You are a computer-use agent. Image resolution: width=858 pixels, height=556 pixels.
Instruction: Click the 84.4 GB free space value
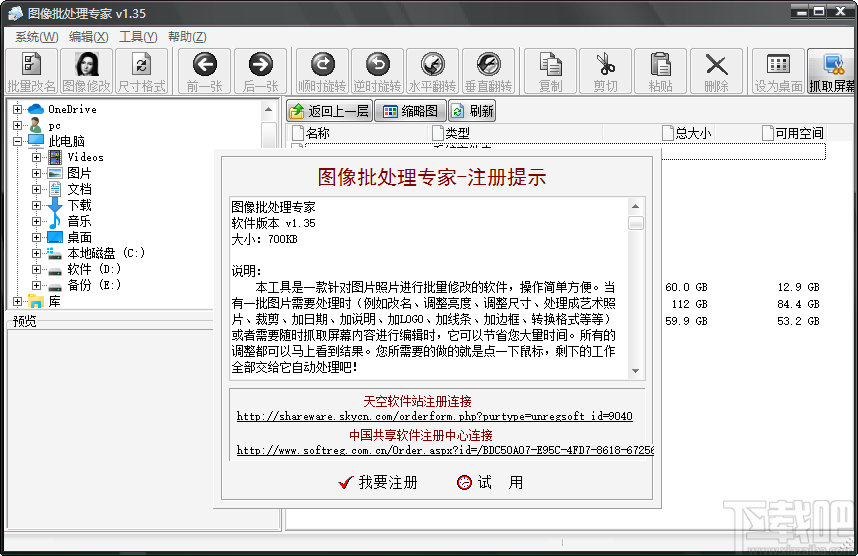(798, 304)
